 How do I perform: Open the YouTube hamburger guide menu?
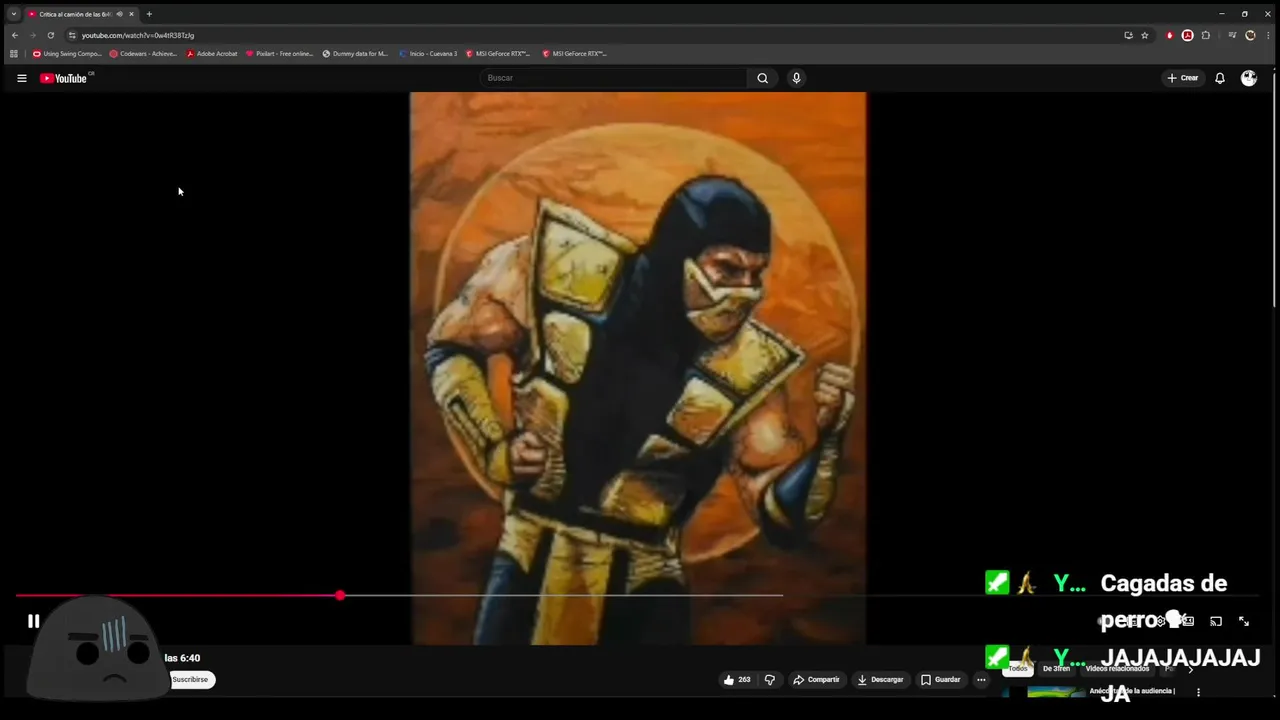22,78
